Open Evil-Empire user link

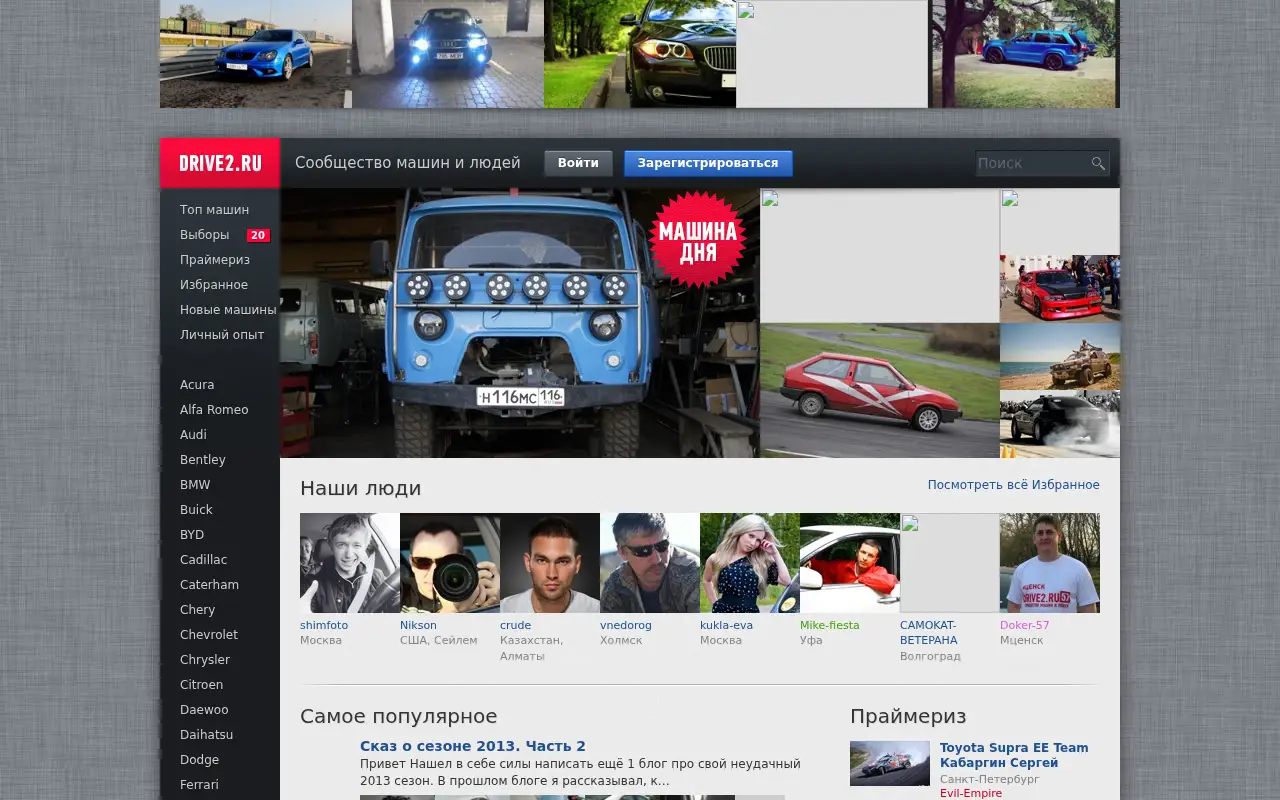[971, 793]
